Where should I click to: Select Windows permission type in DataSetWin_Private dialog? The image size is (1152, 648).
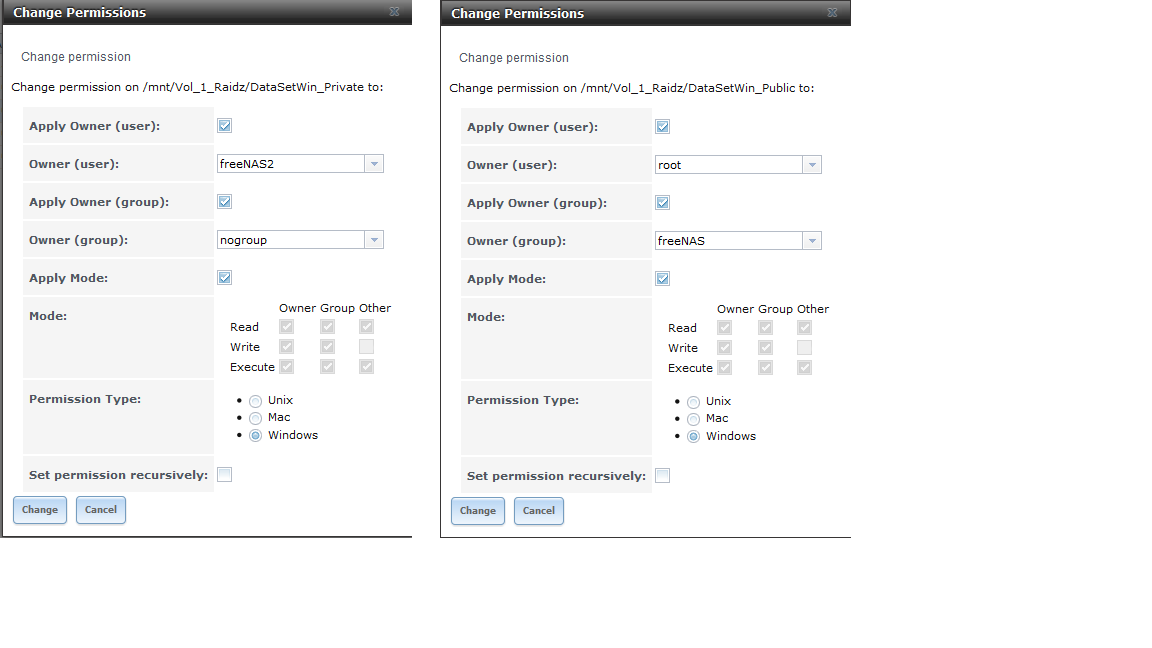coord(256,436)
